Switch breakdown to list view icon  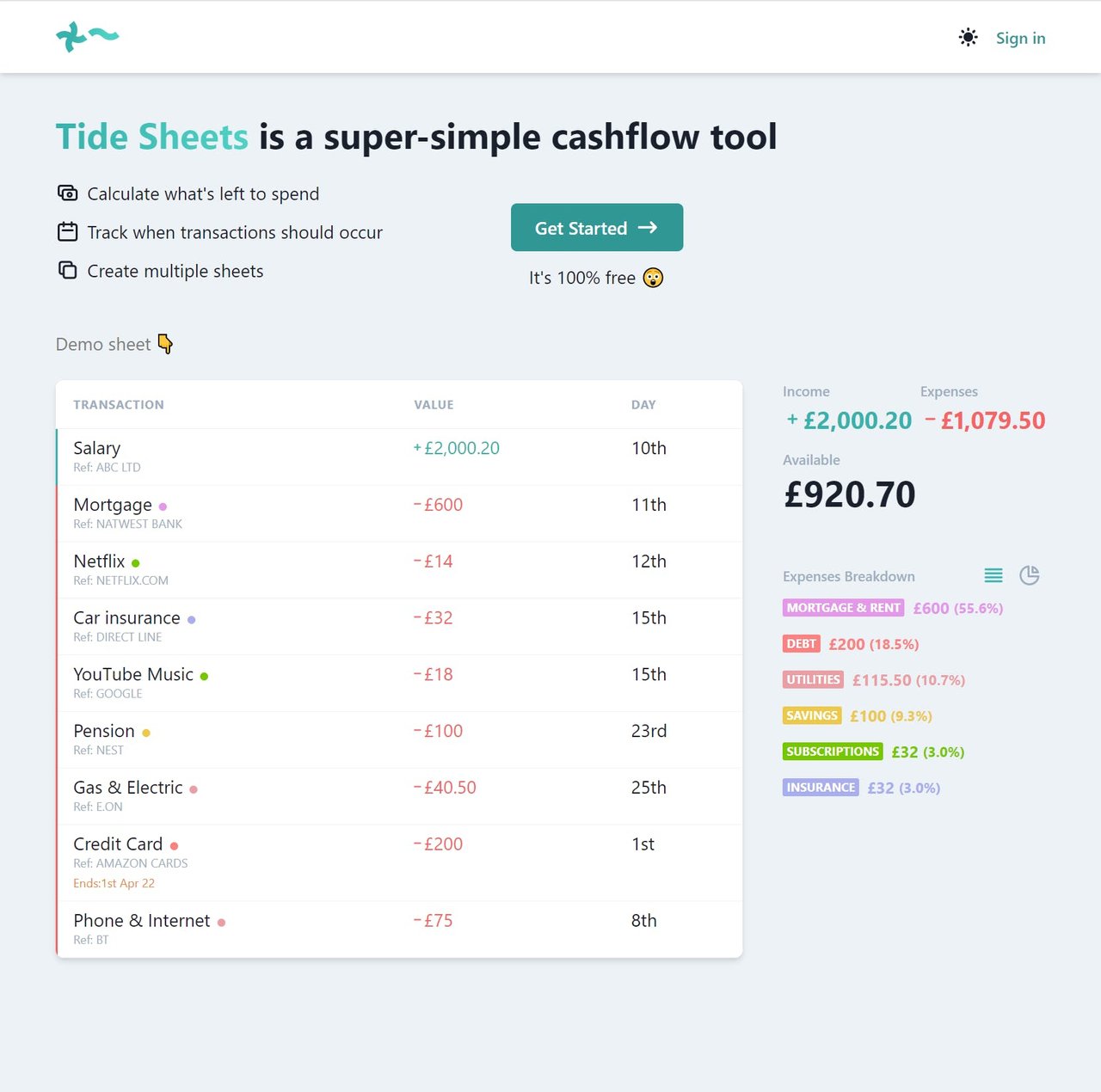993,575
